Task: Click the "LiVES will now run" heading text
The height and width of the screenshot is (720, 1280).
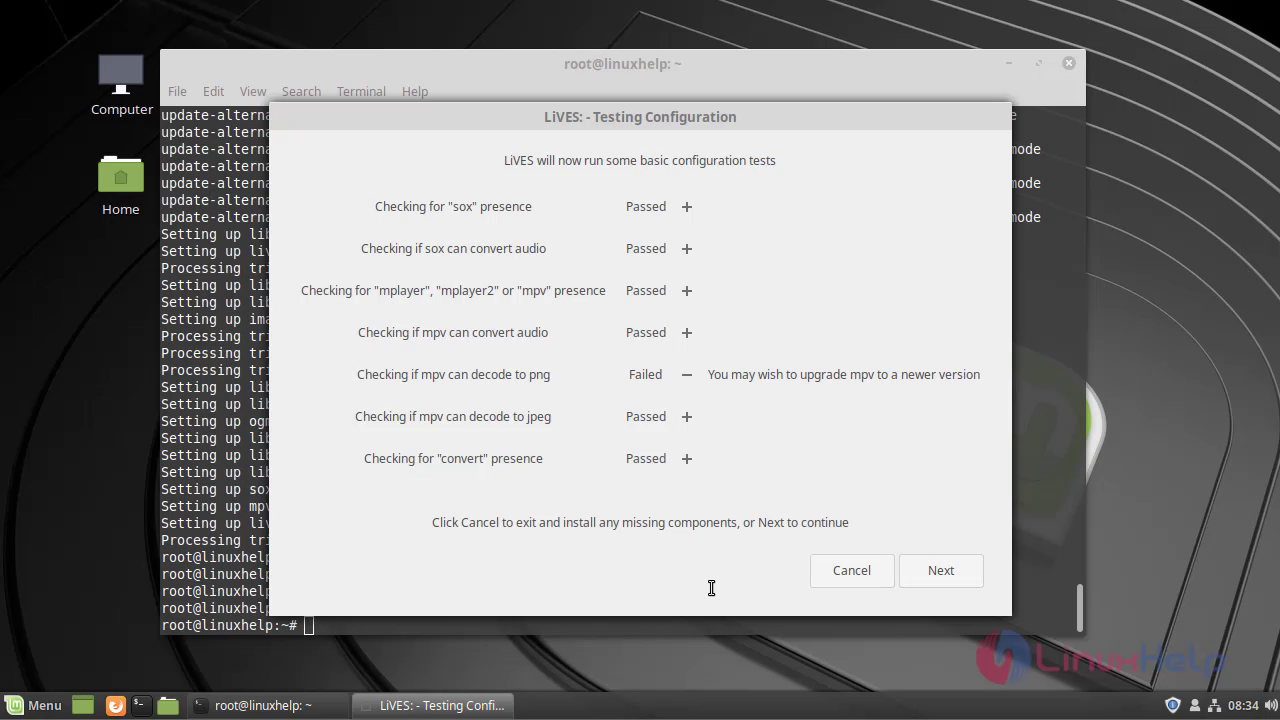Action: (x=640, y=160)
